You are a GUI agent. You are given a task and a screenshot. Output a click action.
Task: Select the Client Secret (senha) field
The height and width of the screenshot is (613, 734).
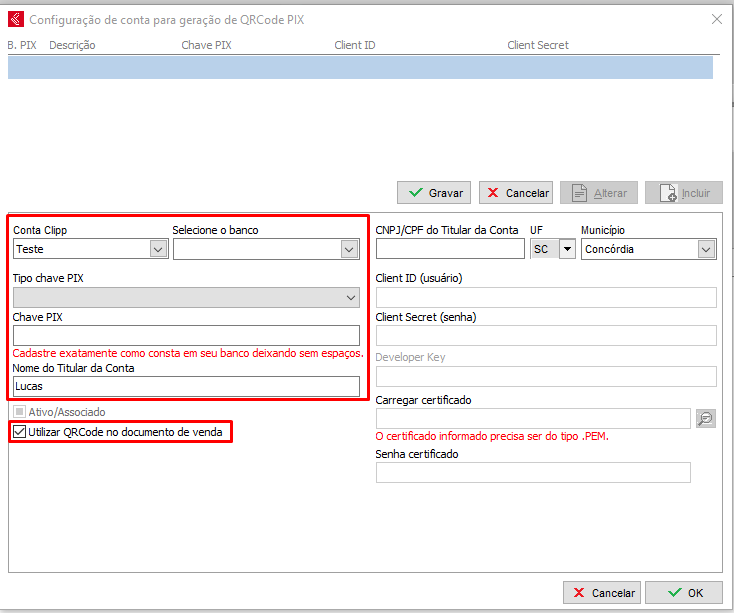546,336
